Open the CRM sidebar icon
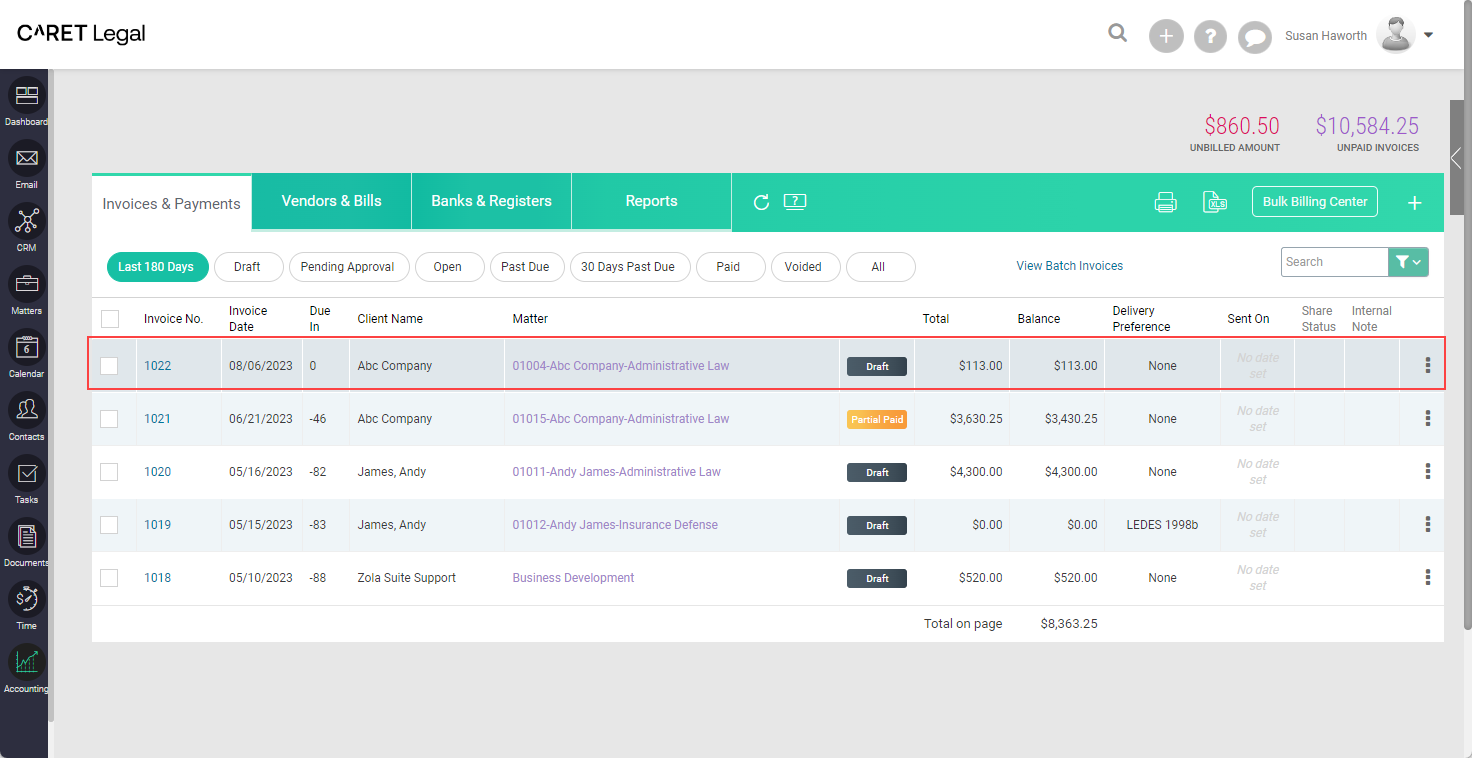1472x758 pixels. click(27, 221)
